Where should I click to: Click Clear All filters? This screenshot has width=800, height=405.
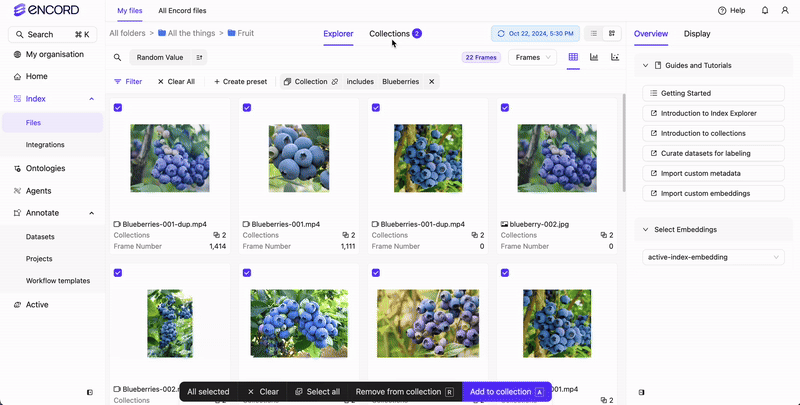pyautogui.click(x=176, y=82)
